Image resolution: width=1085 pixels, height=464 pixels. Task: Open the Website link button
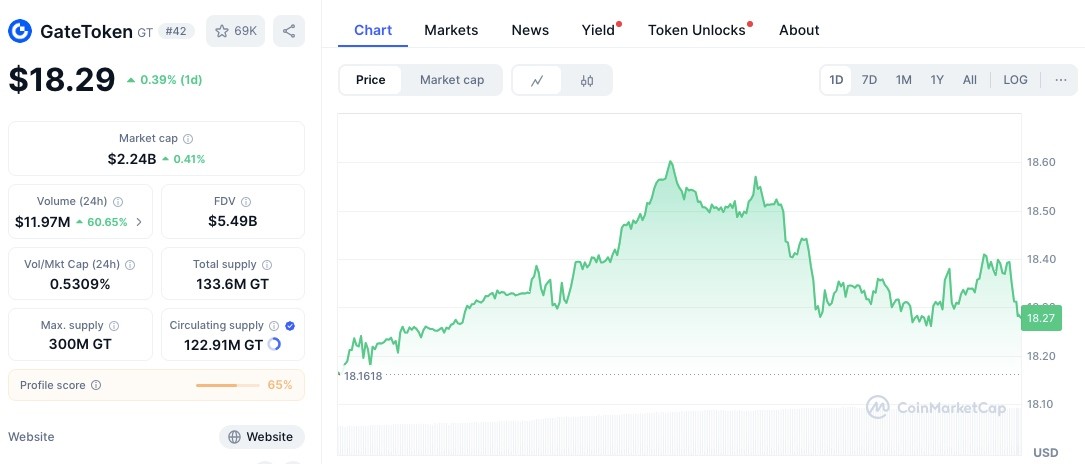pos(262,437)
